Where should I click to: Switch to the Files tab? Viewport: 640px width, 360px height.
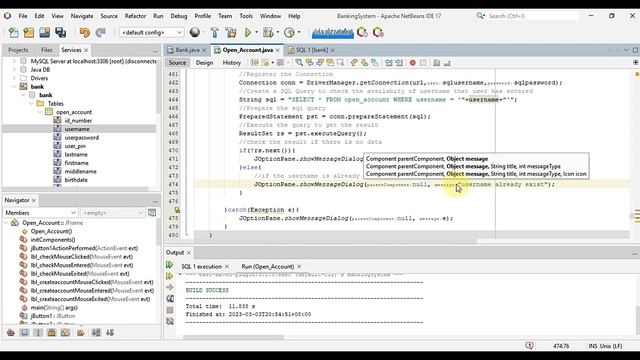point(47,50)
